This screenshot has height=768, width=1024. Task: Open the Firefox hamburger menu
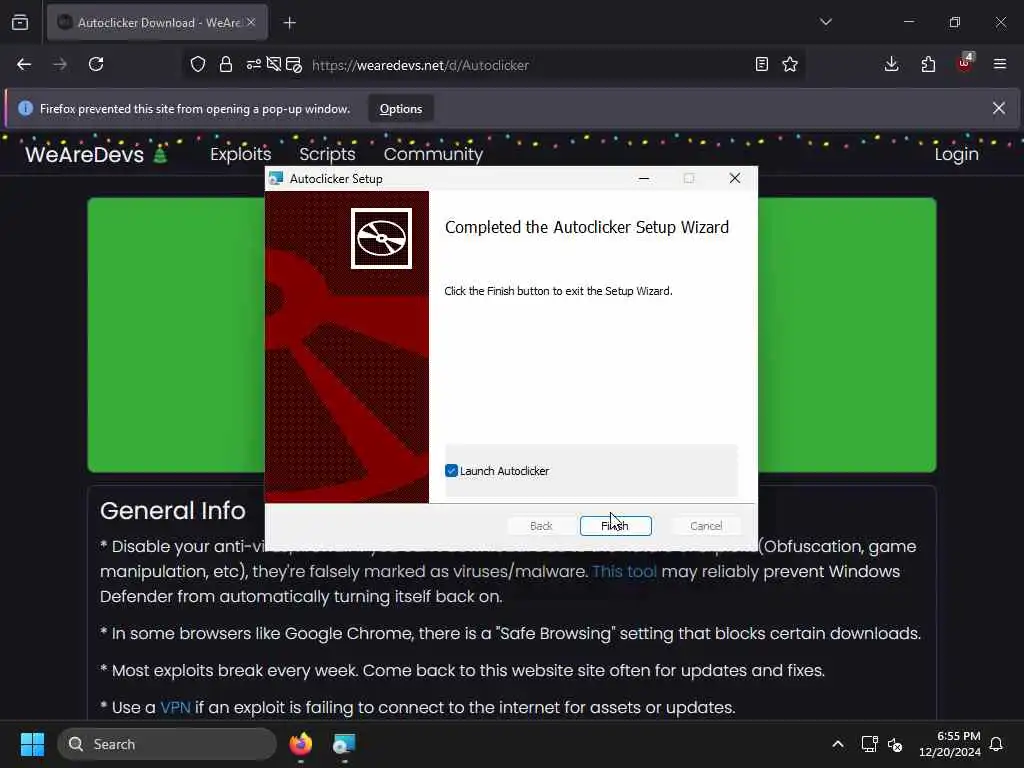[x=1000, y=64]
